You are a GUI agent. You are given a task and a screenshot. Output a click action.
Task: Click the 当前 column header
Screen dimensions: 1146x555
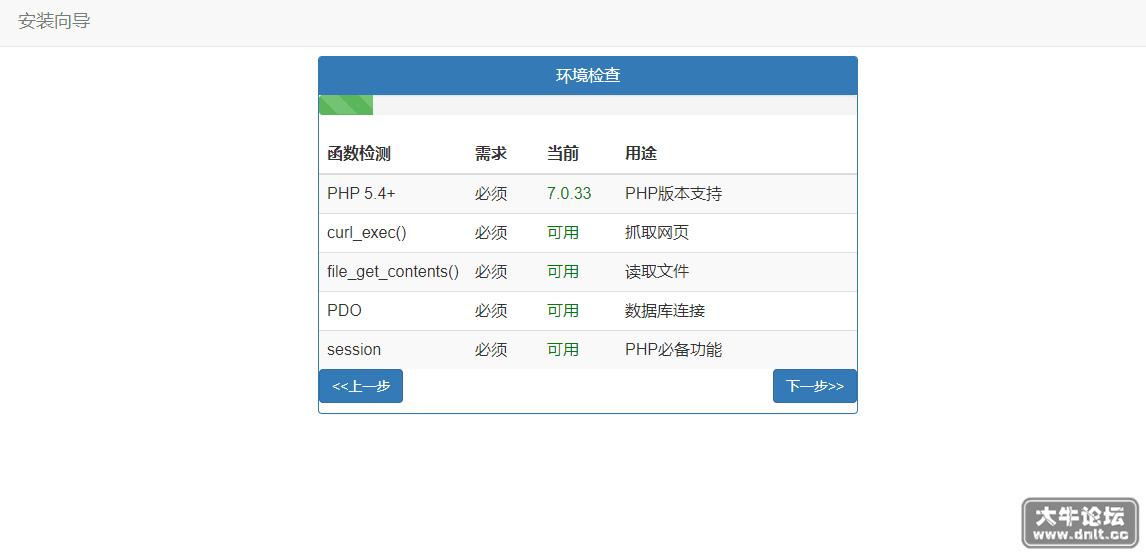coord(563,154)
